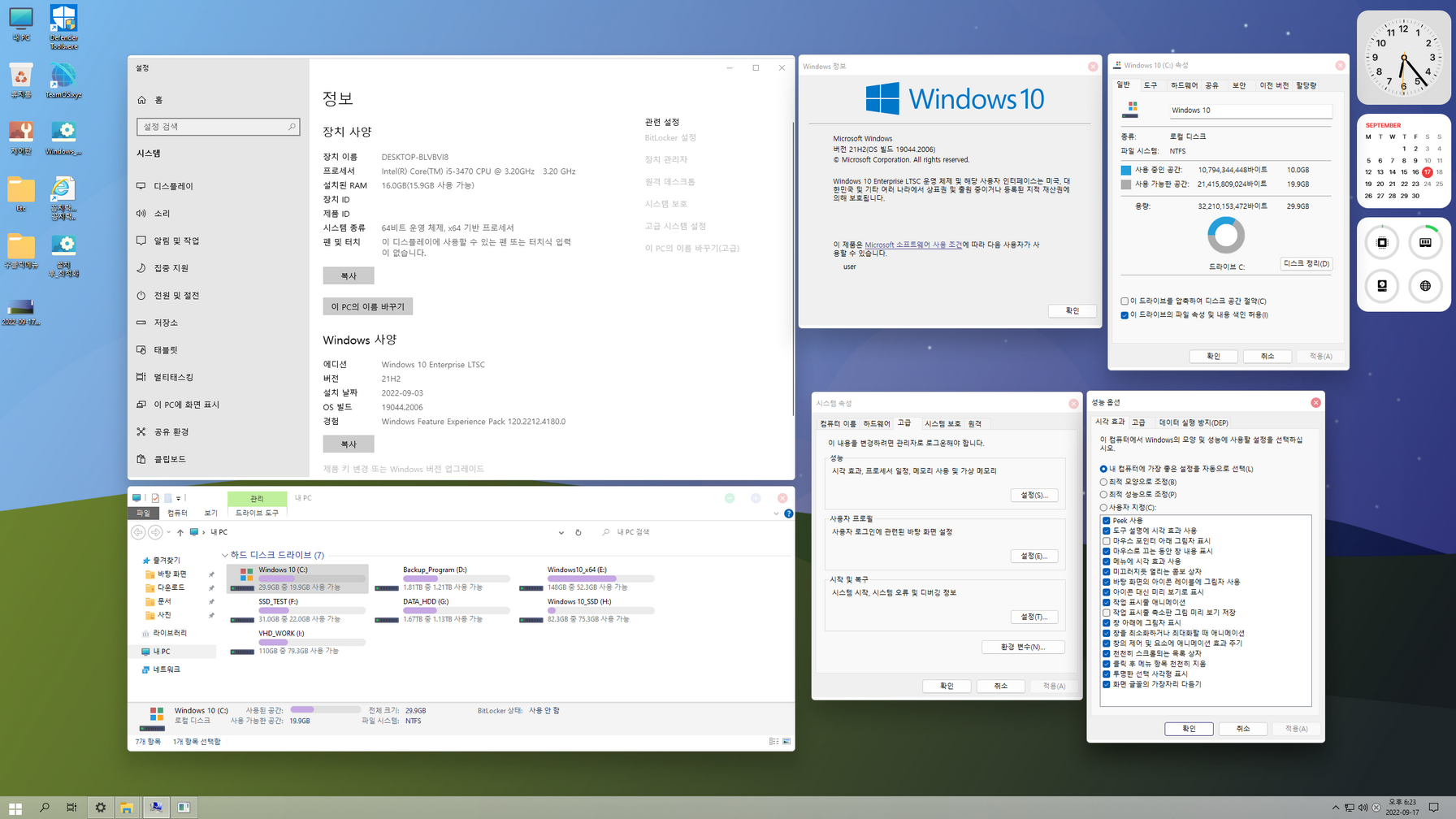1456x819 pixels.
Task: Open the View tab in Explorer ribbon
Action: [x=210, y=513]
